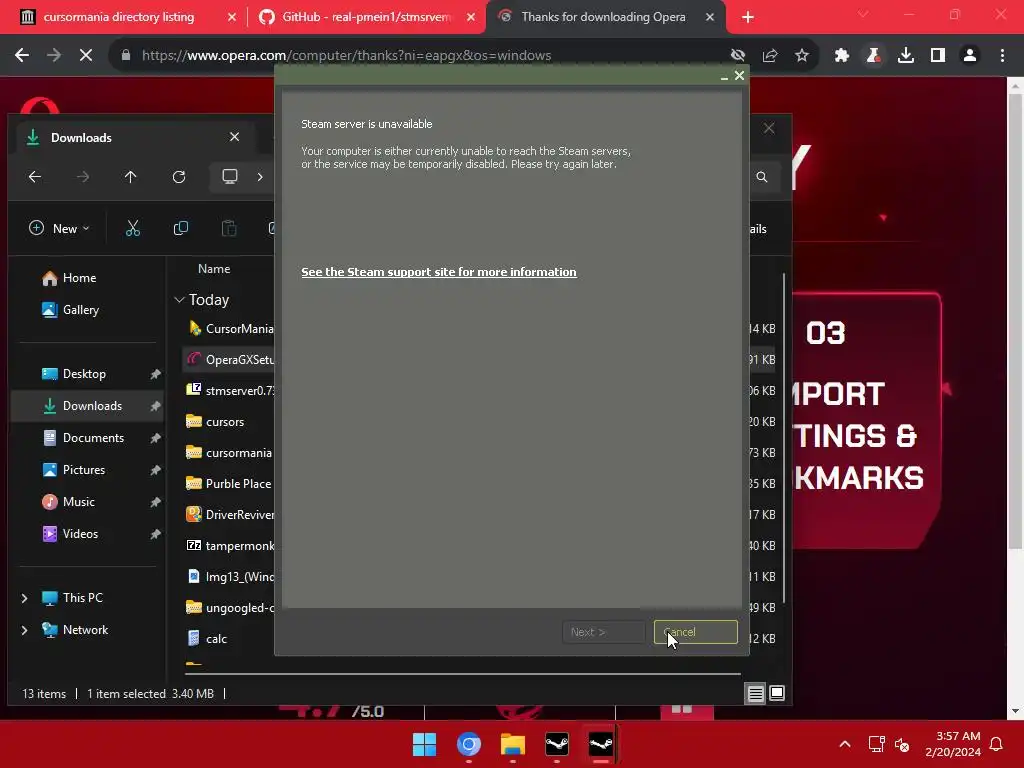Stop loading the Opera page
Viewport: 1024px width, 768px height.
tap(86, 56)
